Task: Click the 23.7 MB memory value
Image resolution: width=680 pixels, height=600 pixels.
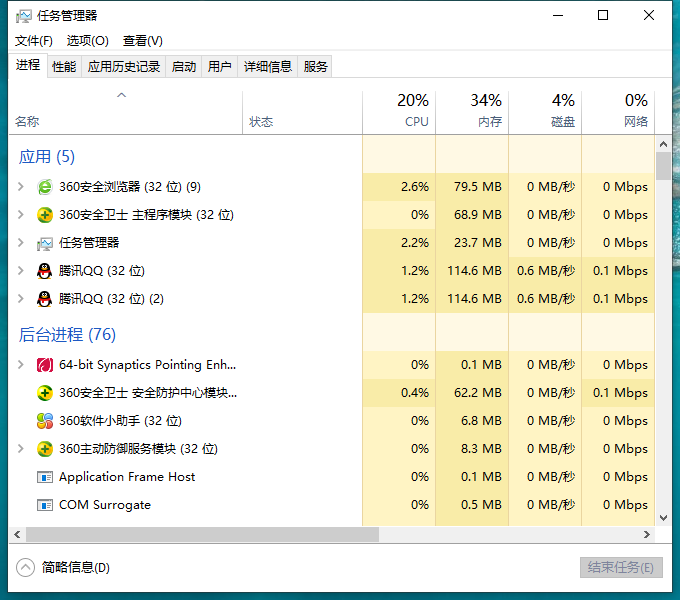Action: pyautogui.click(x=477, y=243)
